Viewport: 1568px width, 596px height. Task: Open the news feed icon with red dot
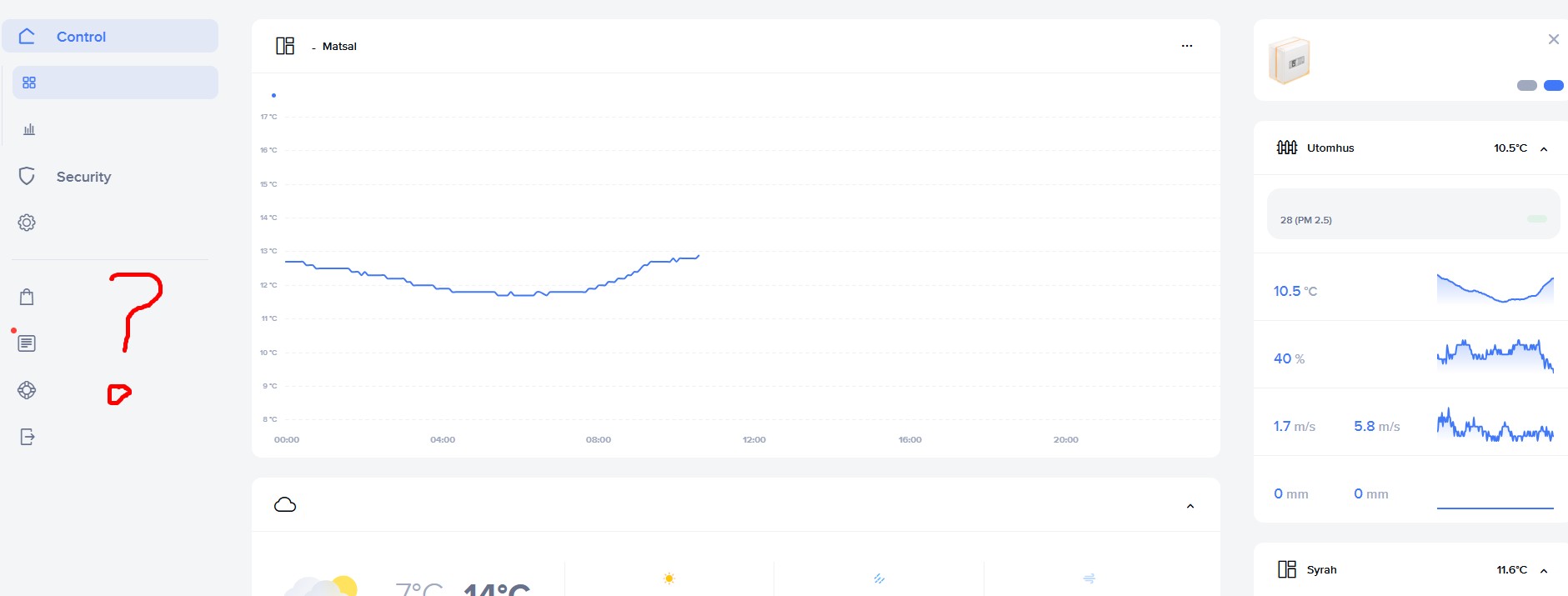point(27,343)
